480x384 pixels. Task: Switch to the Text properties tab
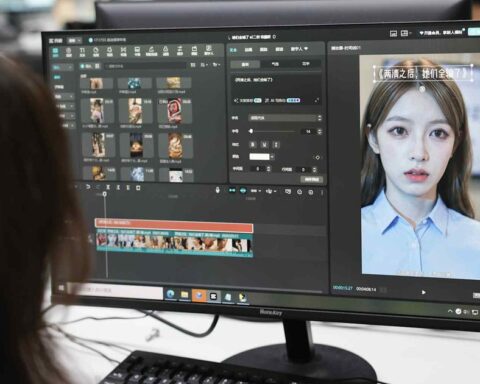click(233, 50)
